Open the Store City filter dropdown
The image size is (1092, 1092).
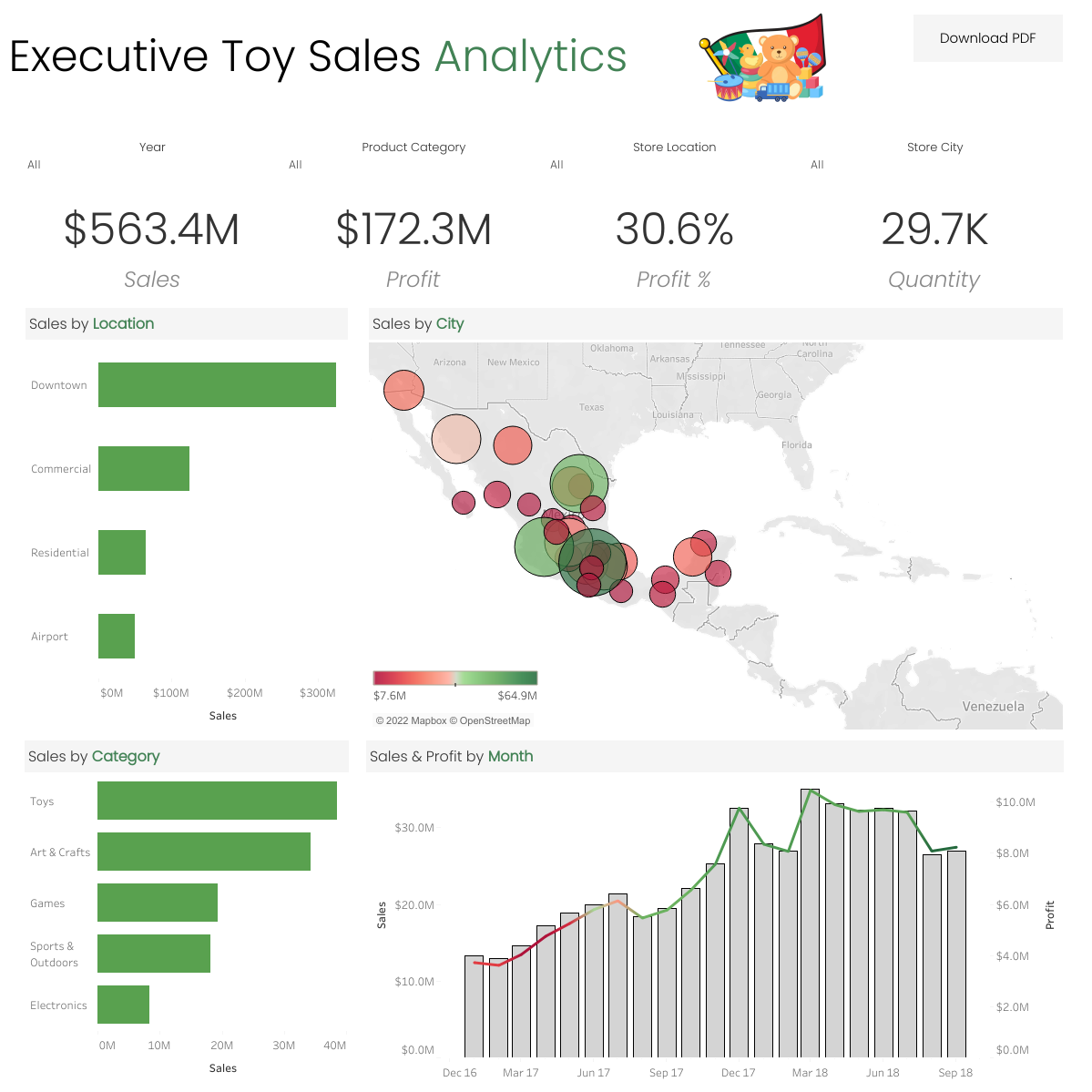(817, 165)
